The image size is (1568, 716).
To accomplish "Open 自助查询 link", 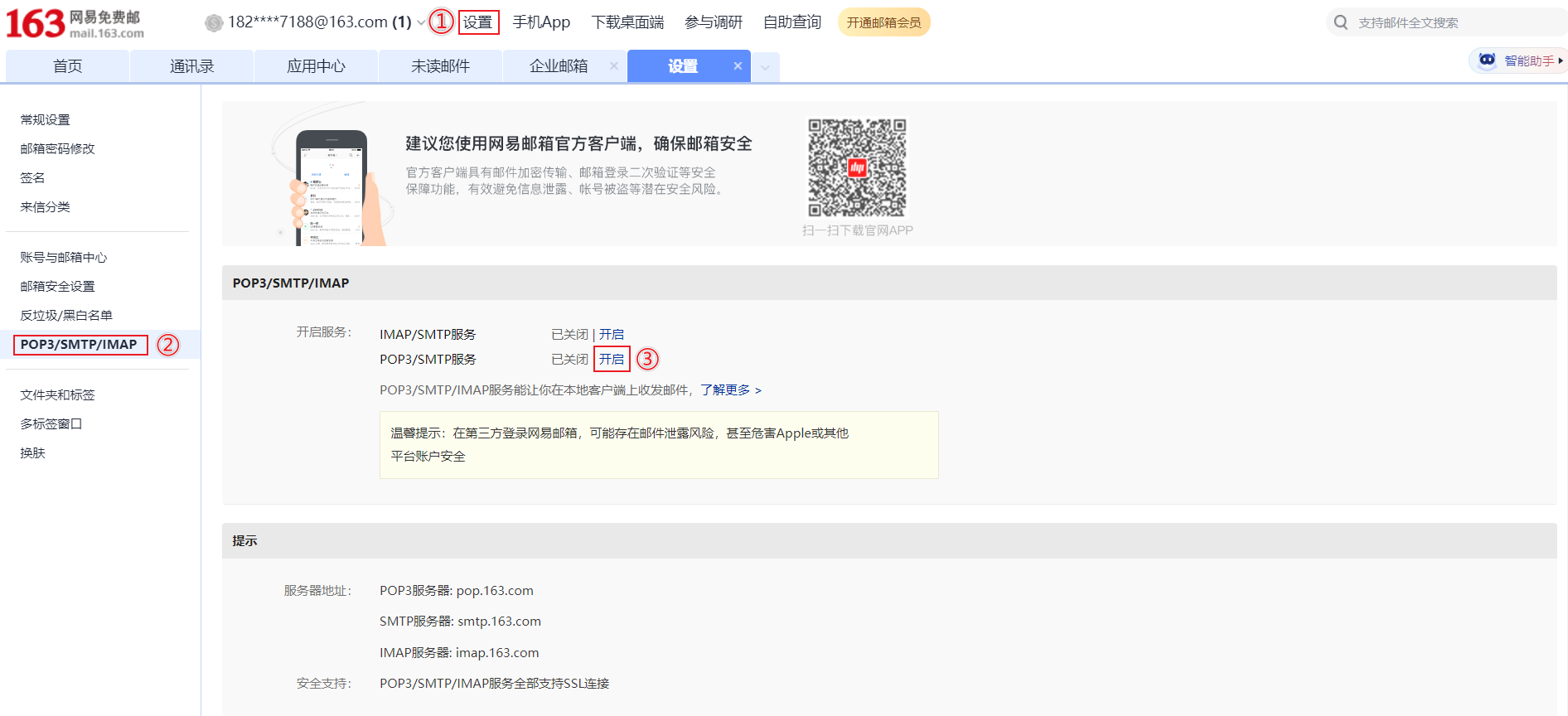I will point(792,22).
